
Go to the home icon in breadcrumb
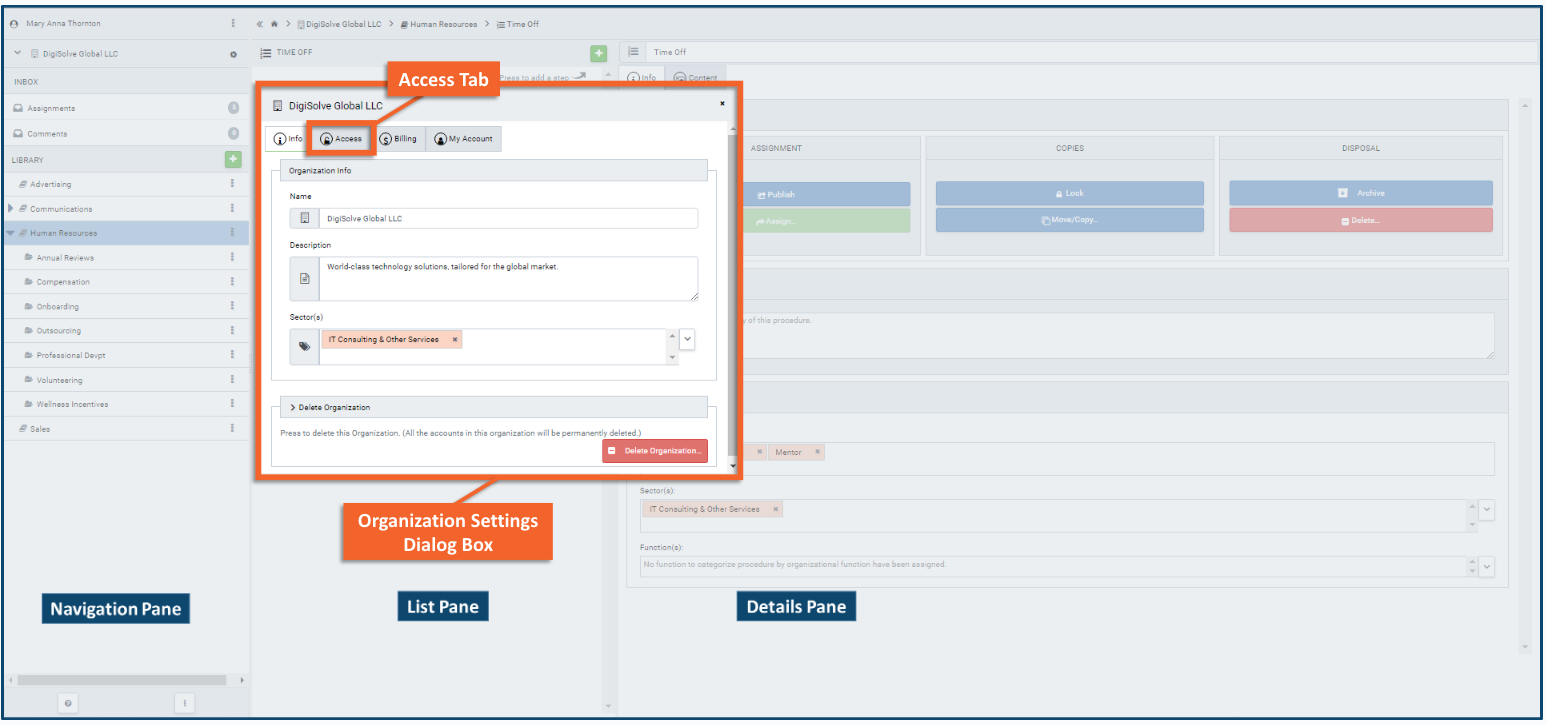coord(274,23)
